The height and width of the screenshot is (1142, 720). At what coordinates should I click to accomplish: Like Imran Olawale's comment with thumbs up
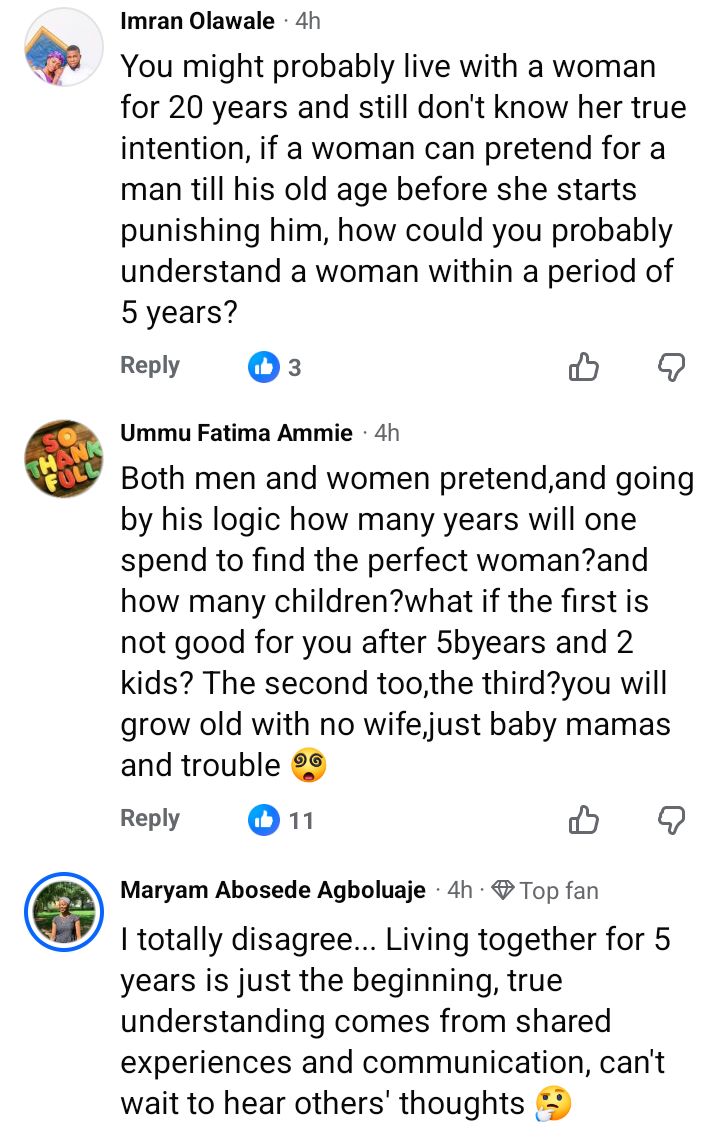[583, 367]
